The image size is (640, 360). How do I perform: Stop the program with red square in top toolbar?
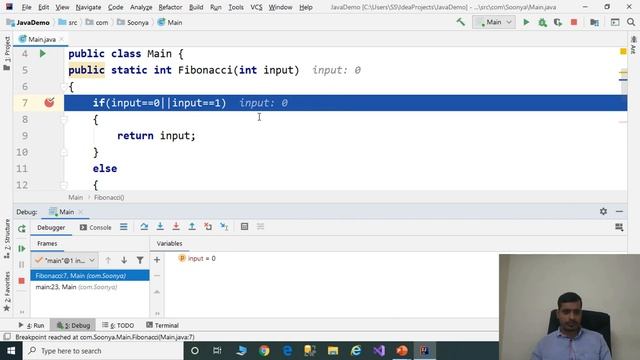574,22
